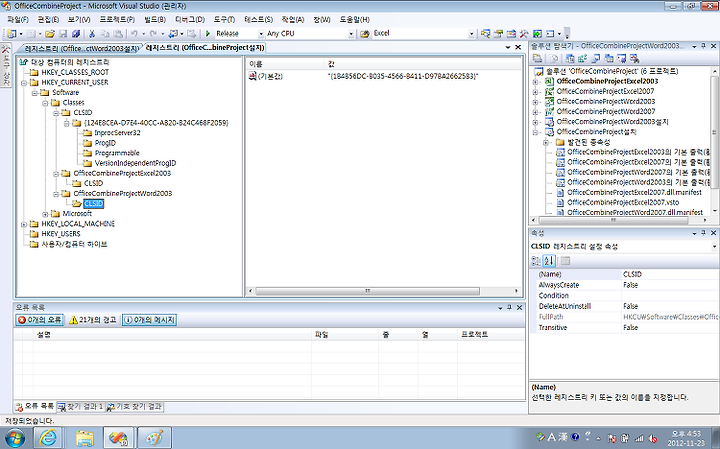Viewport: 720px width, 449px height.
Task: Open the File System Editor icon in Solution Explorer
Action: [x=570, y=58]
